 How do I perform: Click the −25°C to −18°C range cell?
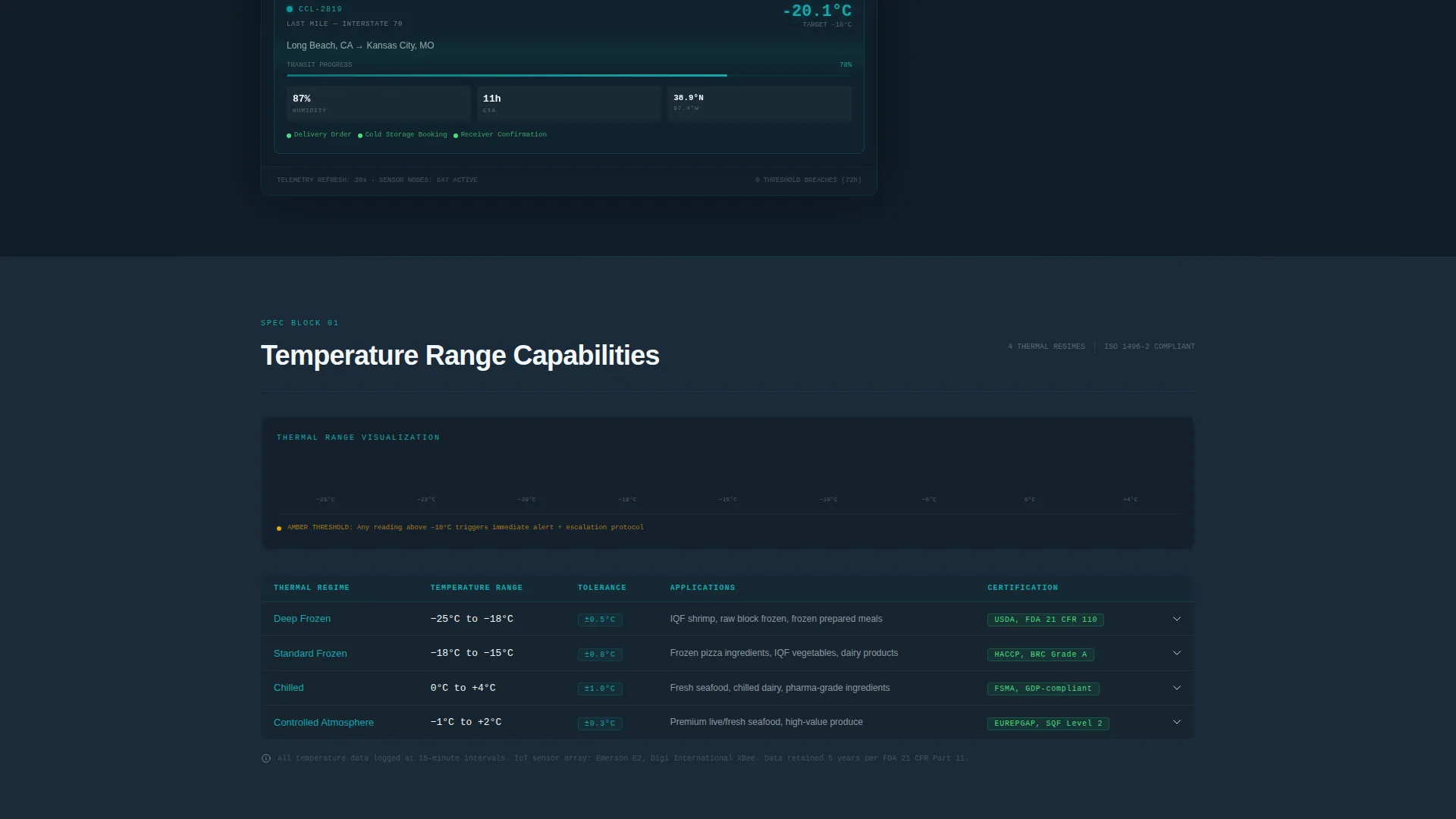[x=472, y=619]
